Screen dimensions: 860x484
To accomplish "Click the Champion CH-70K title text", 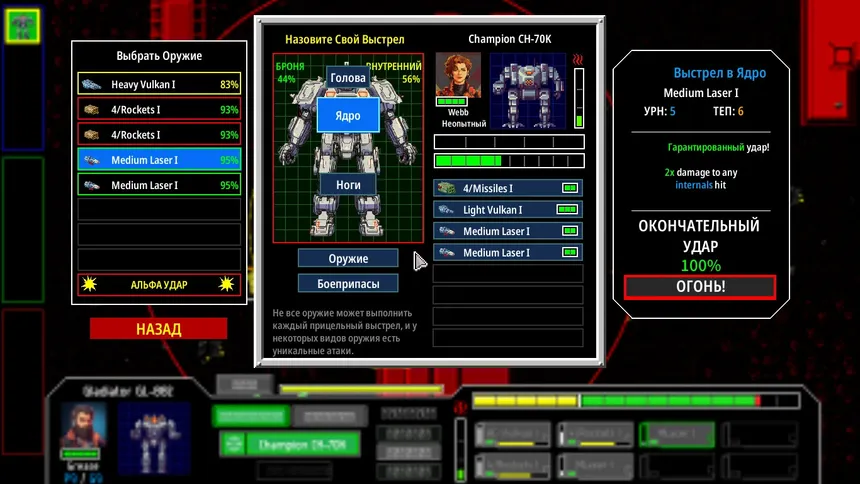I will pyautogui.click(x=510, y=39).
